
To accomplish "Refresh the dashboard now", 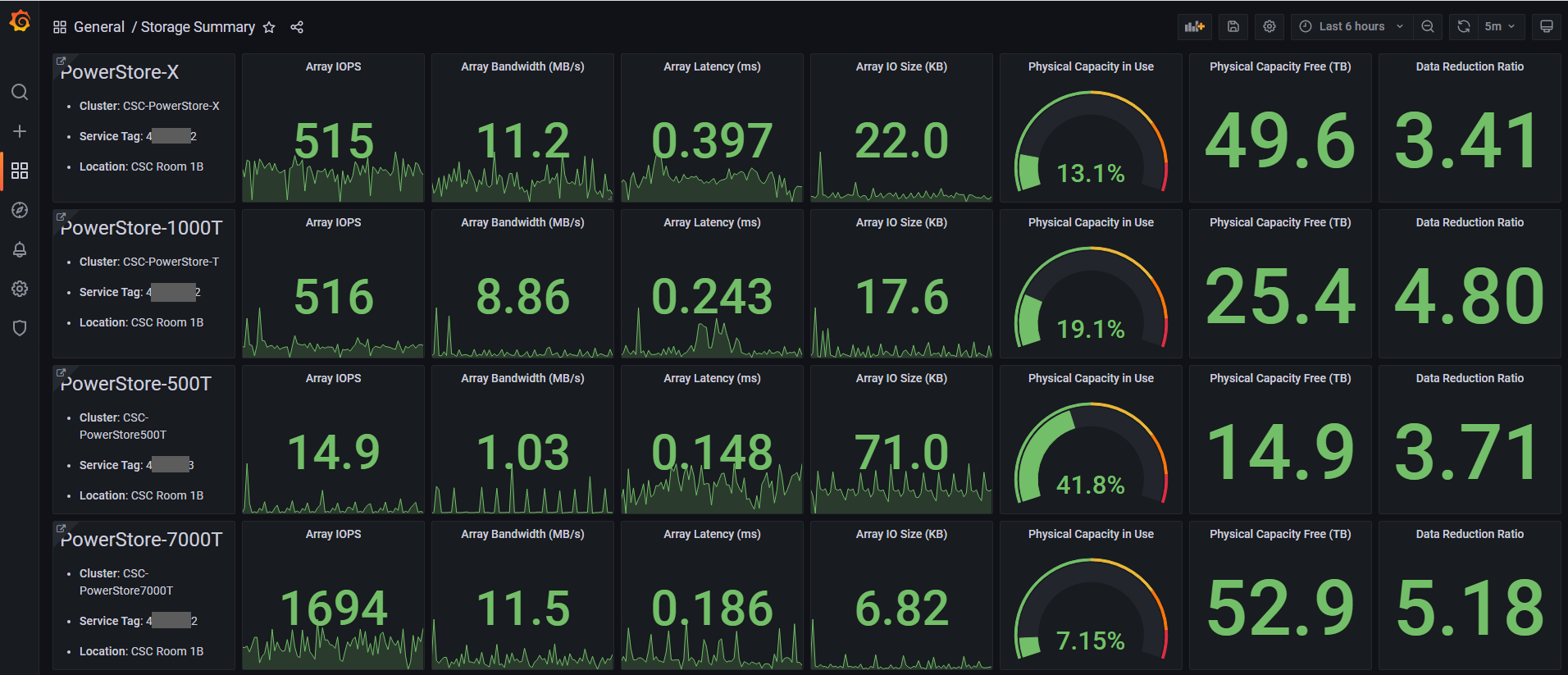I will (x=1464, y=26).
